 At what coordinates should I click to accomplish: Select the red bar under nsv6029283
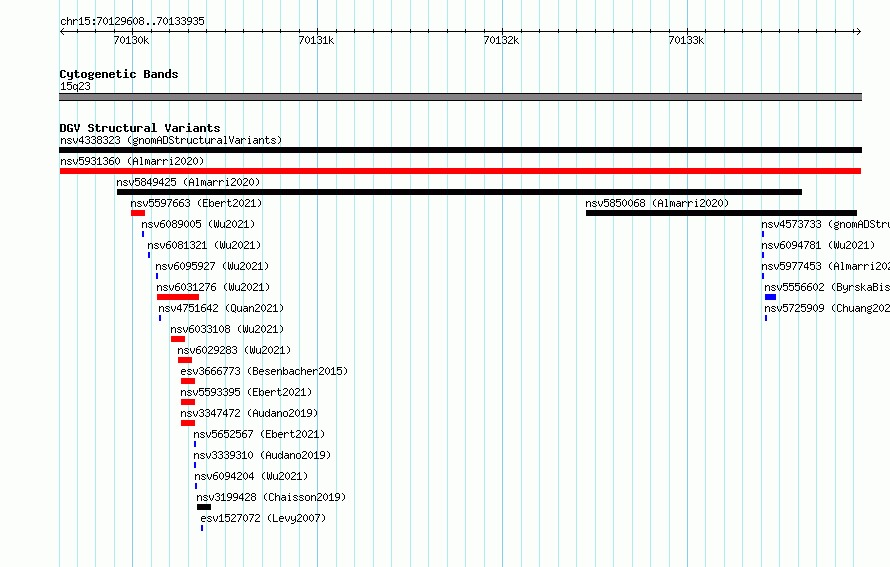185,360
